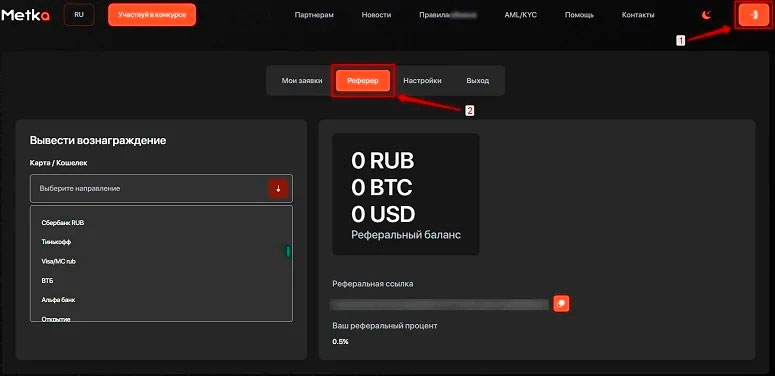Click the red dropdown arrow button
Screen dimensions: 775x376
click(278, 189)
